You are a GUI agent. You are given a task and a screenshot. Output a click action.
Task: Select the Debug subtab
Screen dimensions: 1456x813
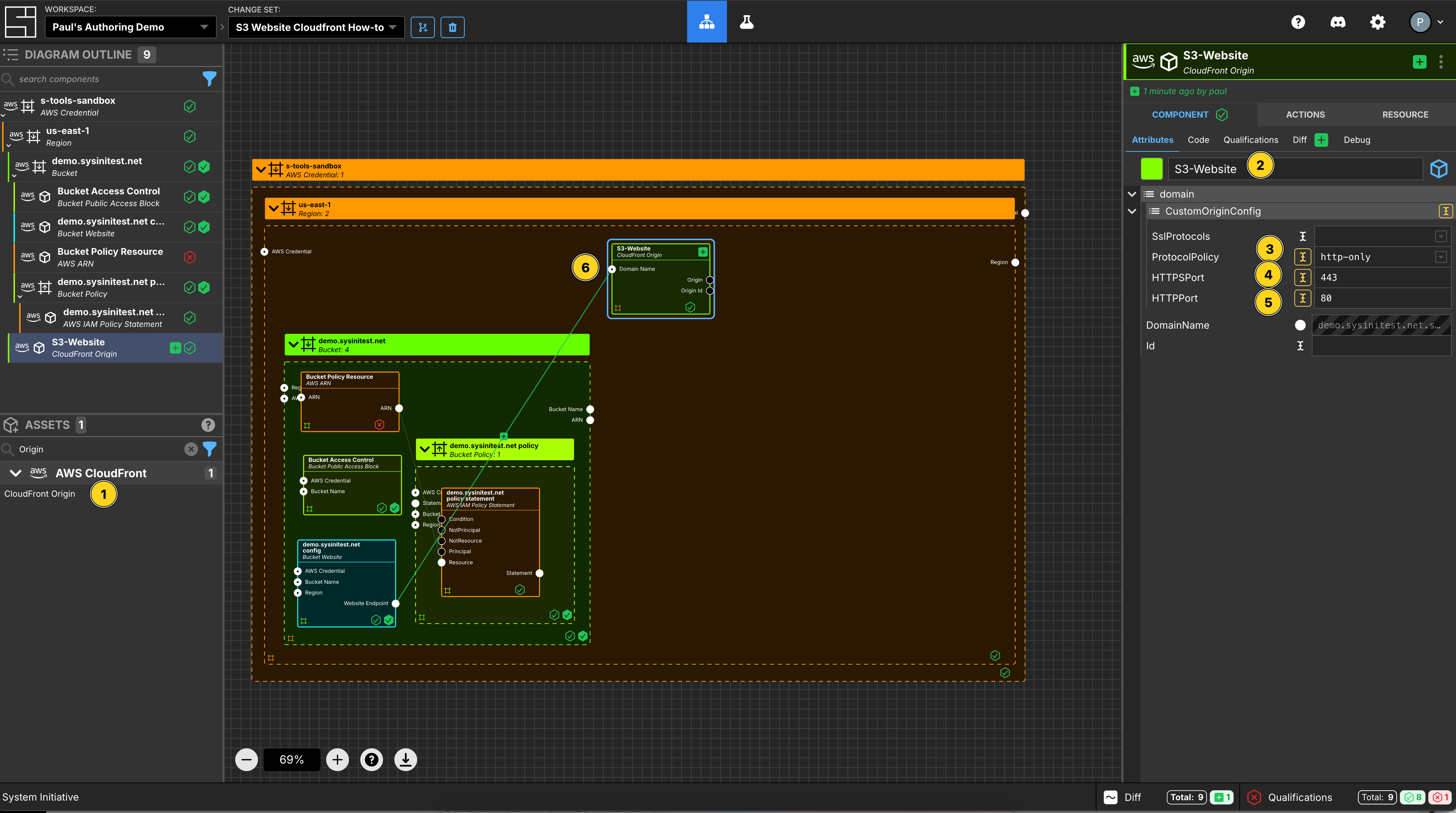(1357, 140)
